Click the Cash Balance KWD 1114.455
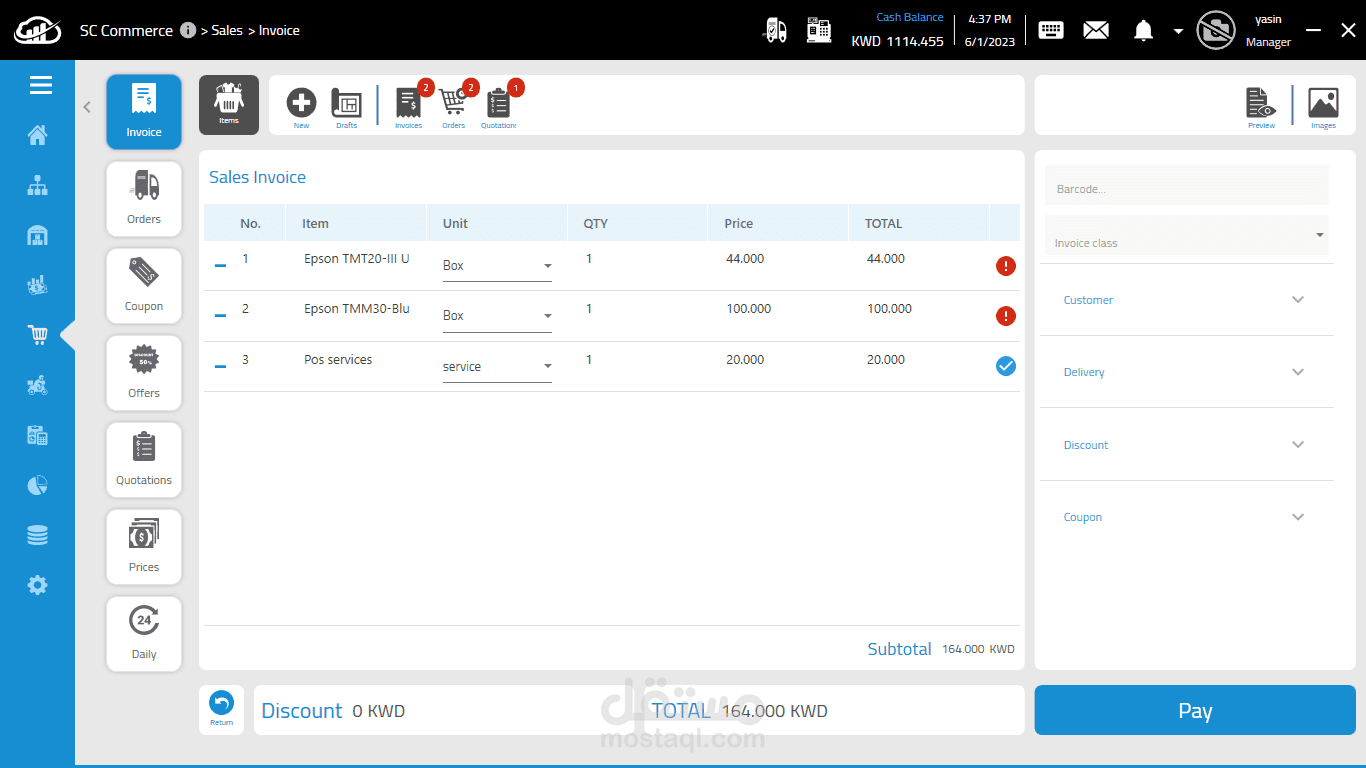The image size is (1366, 768). pyautogui.click(x=897, y=30)
